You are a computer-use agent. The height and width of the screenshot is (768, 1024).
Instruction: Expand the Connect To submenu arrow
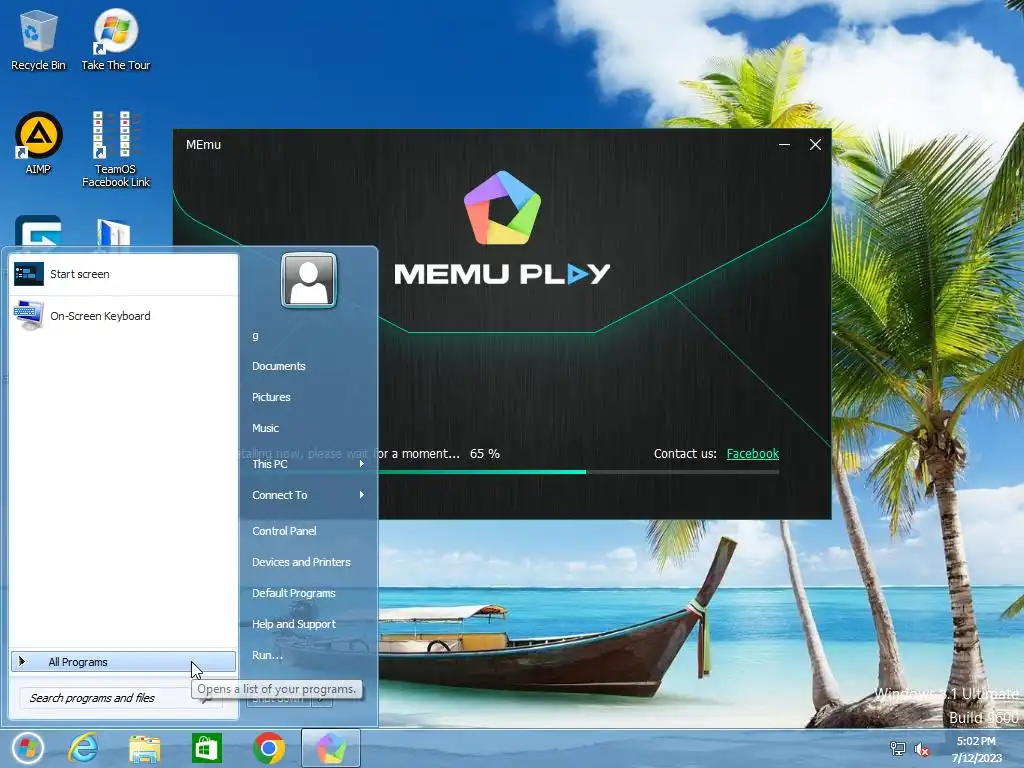[361, 495]
